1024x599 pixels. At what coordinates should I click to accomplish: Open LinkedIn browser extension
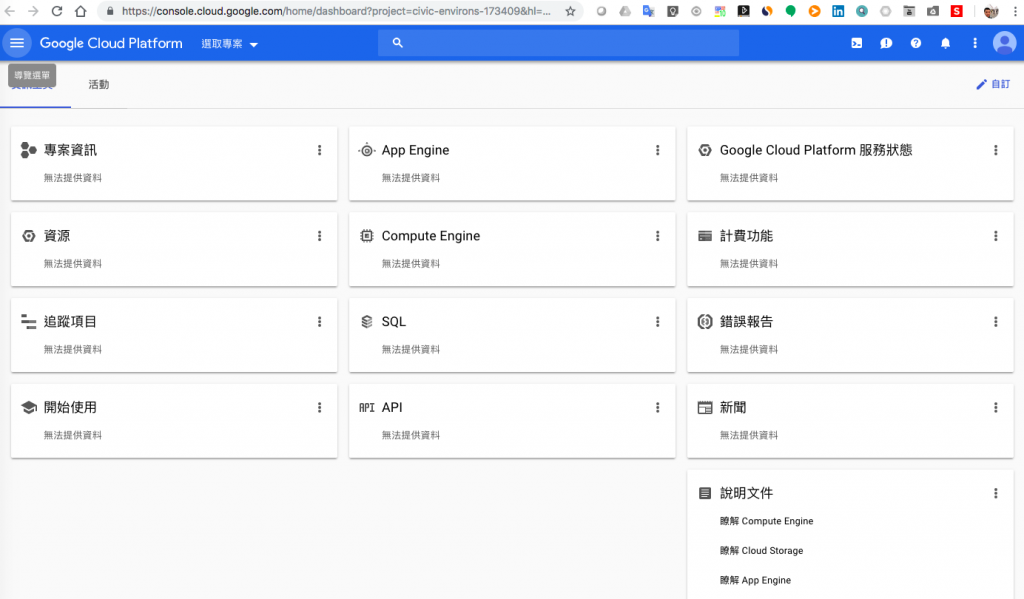point(838,11)
